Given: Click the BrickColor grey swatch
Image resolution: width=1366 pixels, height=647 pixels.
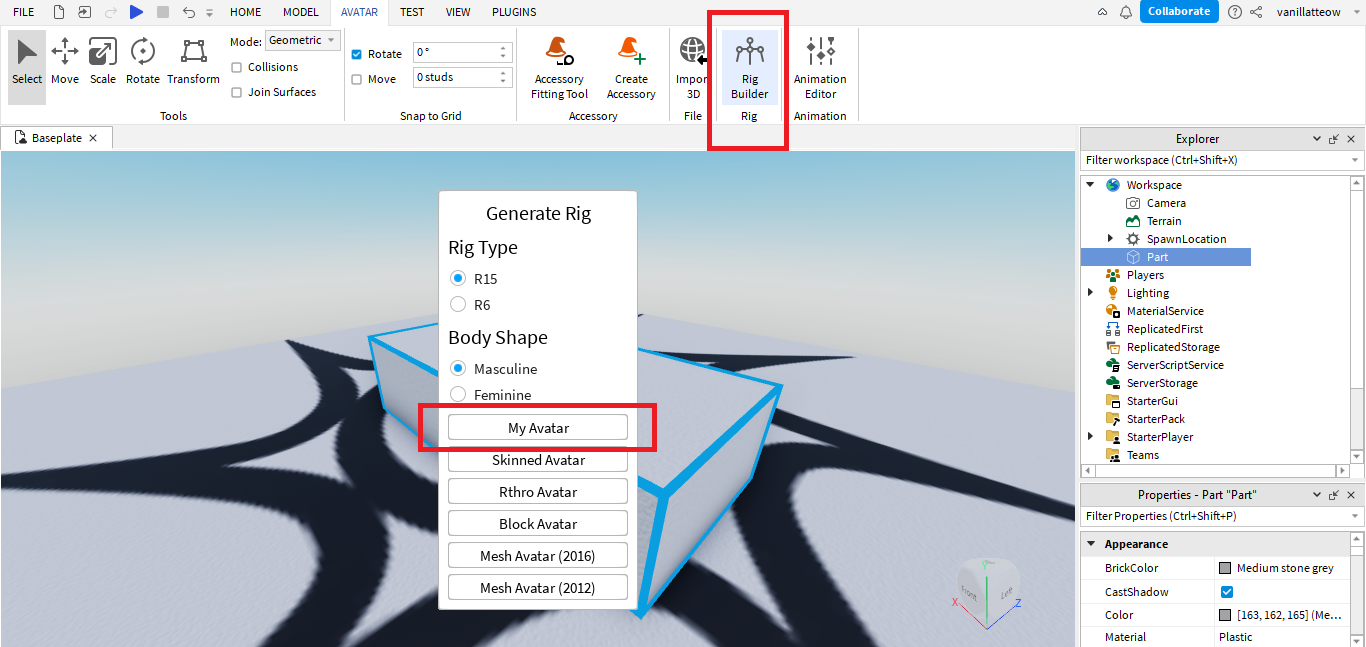Looking at the screenshot, I should click(x=1225, y=568).
